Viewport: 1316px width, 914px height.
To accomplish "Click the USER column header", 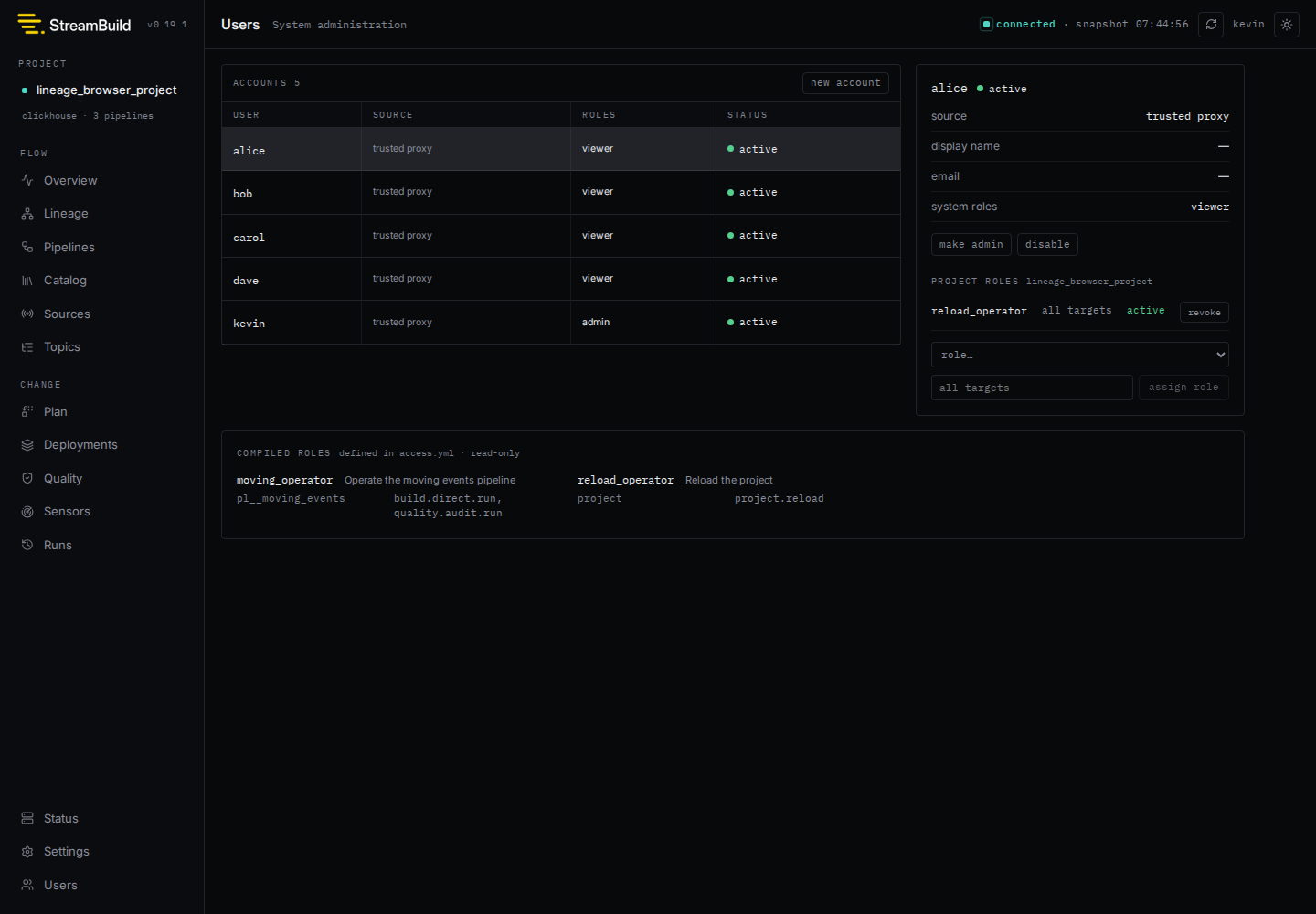I will (x=246, y=115).
